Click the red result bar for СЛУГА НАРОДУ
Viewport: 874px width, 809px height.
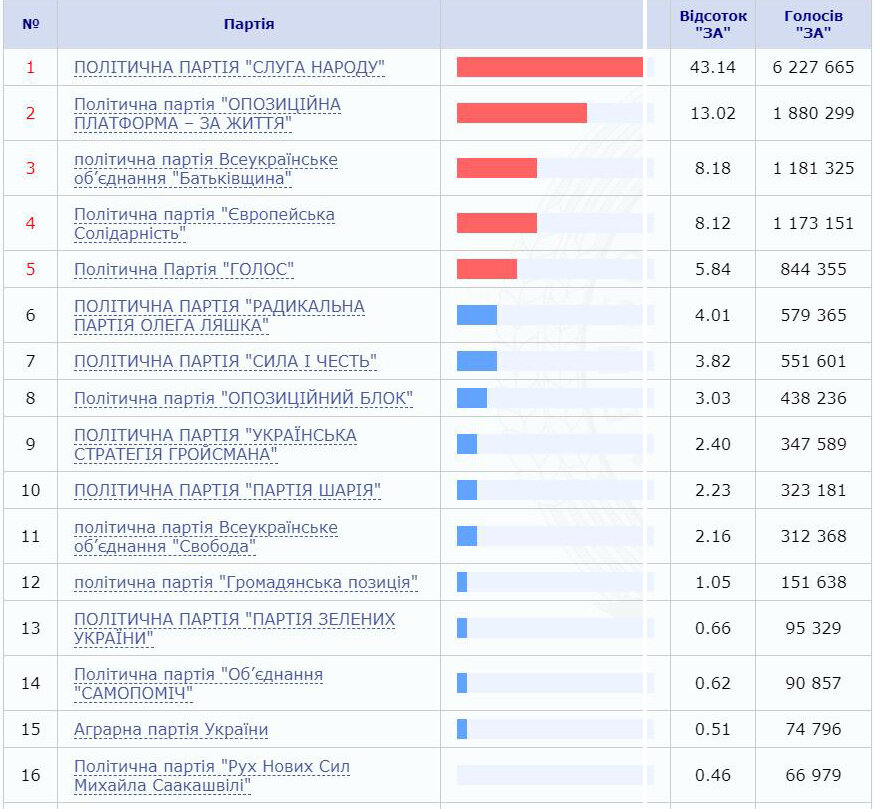pos(550,67)
